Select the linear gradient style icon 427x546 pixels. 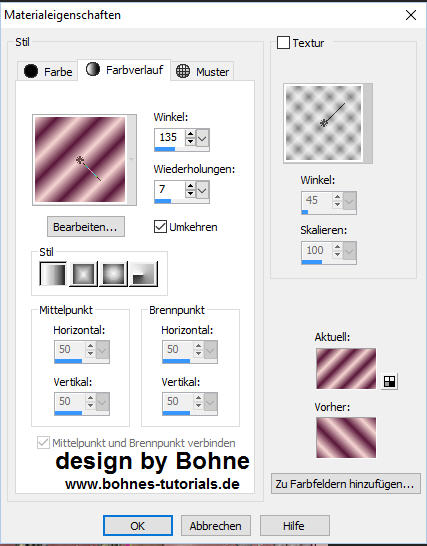tap(53, 274)
